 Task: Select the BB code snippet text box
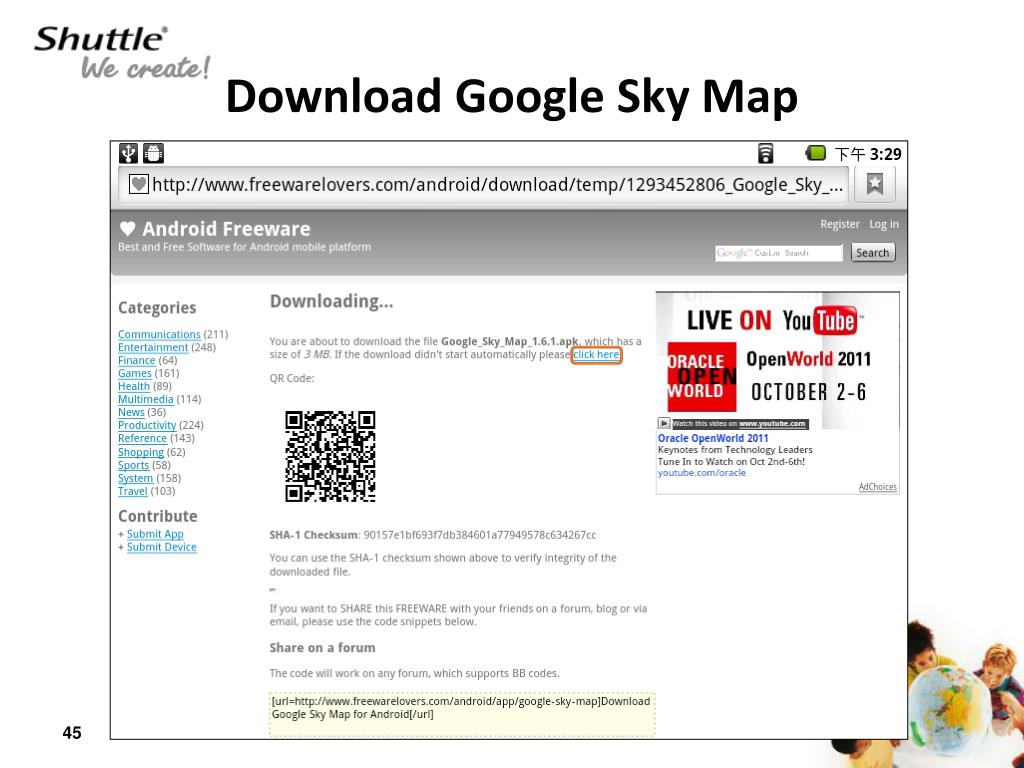pyautogui.click(x=462, y=714)
